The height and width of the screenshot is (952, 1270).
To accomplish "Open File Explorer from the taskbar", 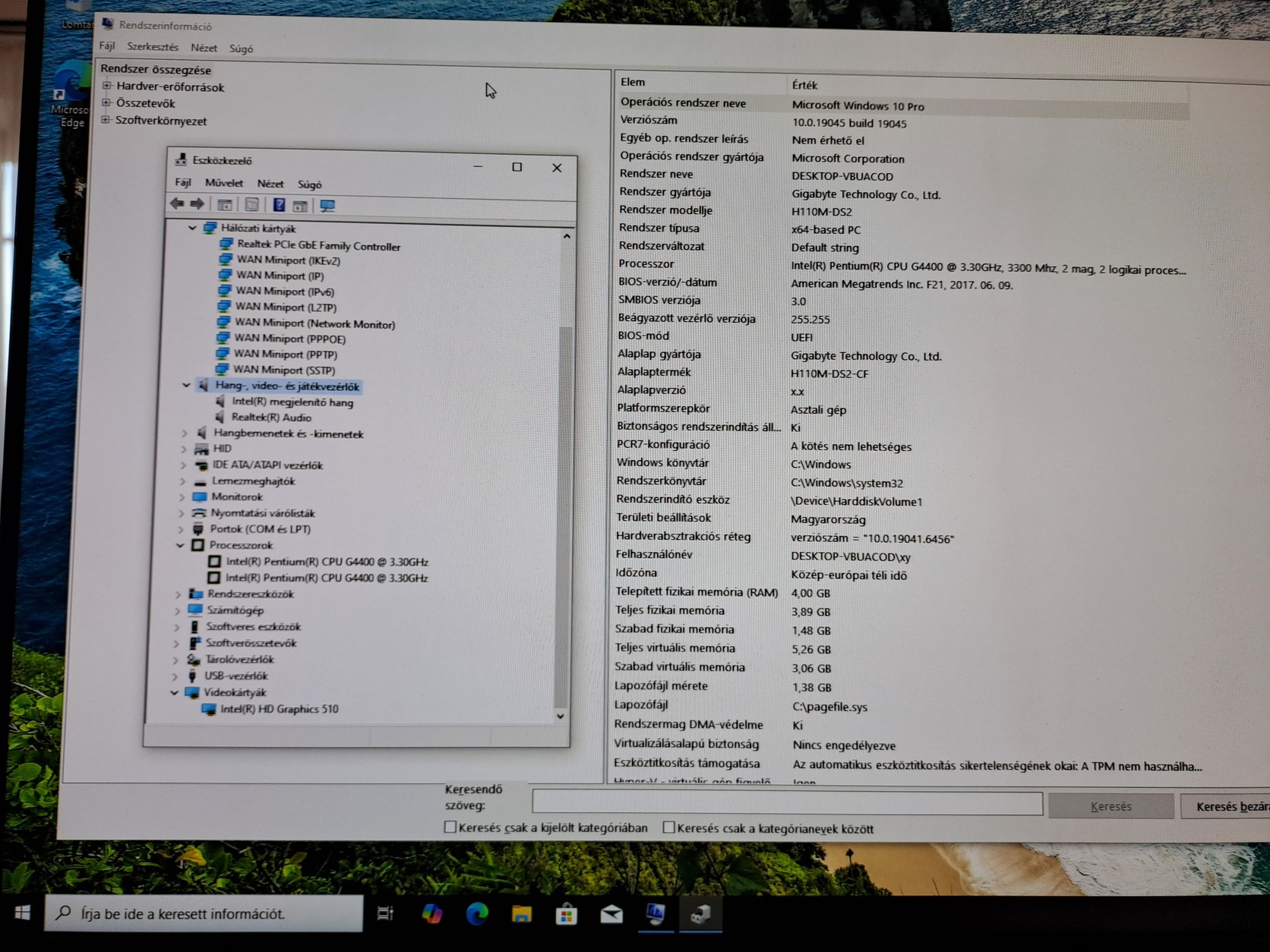I will click(522, 914).
